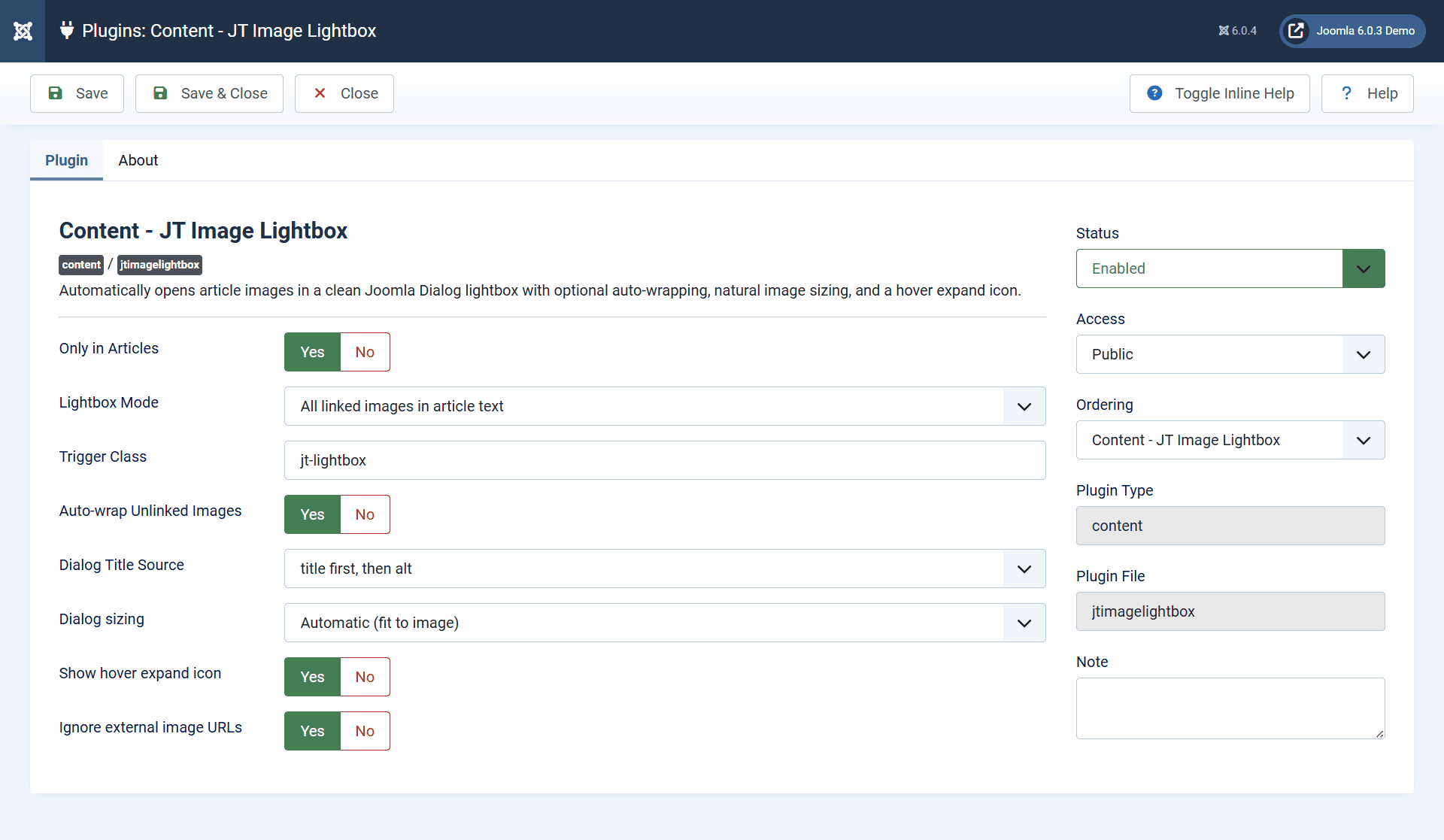Click inside the Trigger Class input field
Viewport: 1444px width, 840px height.
coord(665,460)
